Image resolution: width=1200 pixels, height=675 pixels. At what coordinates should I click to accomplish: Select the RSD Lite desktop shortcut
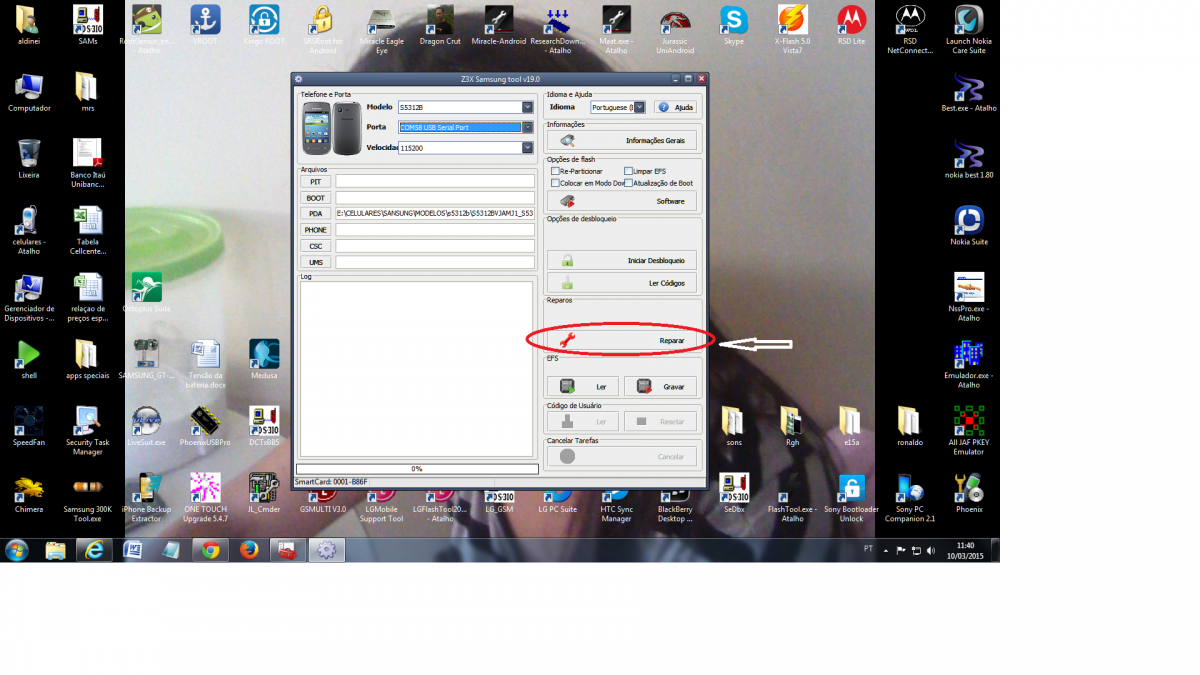click(851, 27)
